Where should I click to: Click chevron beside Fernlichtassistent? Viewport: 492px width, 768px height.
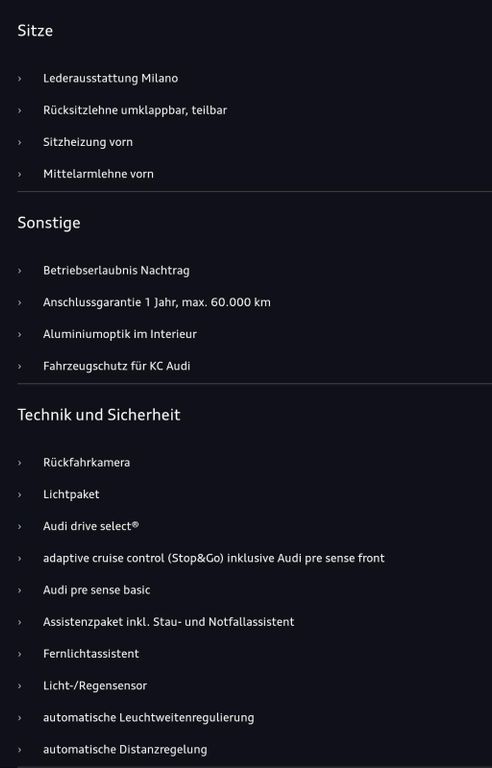click(20, 654)
